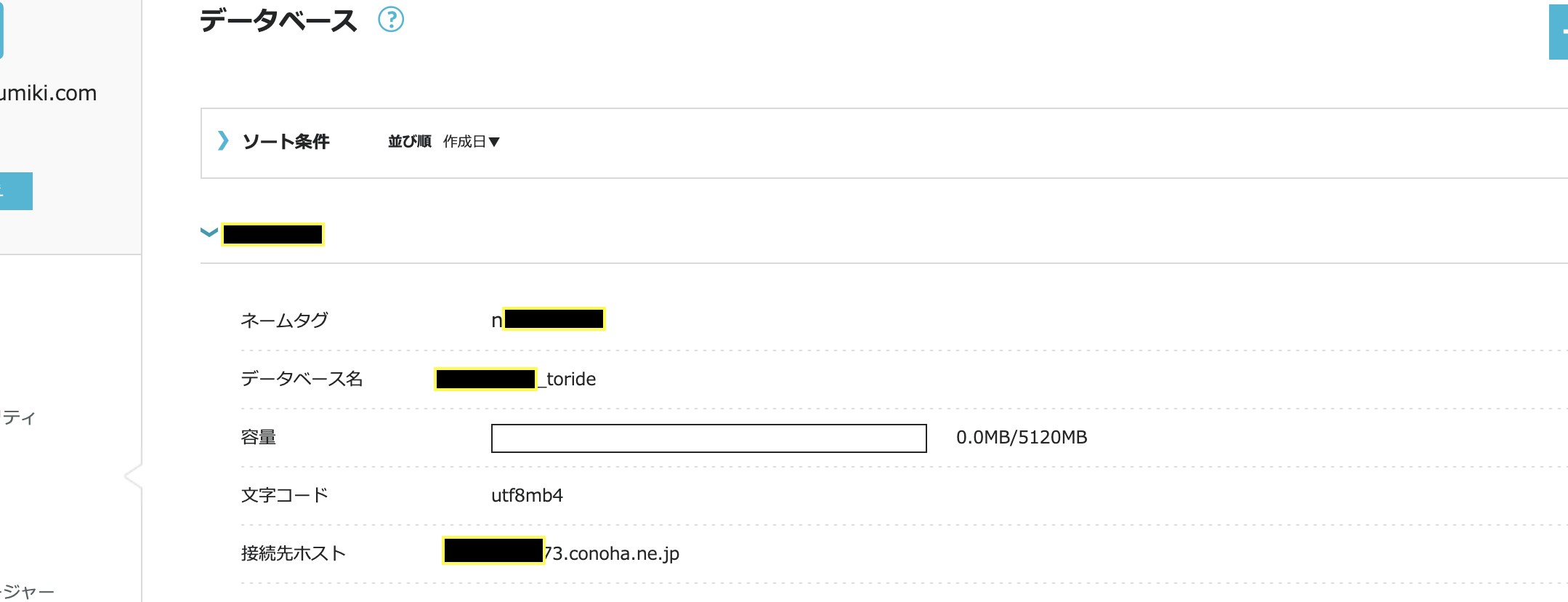Viewport: 1568px width, 602px height.
Task: Click the conoha.ne.jp host address
Action: 561,553
